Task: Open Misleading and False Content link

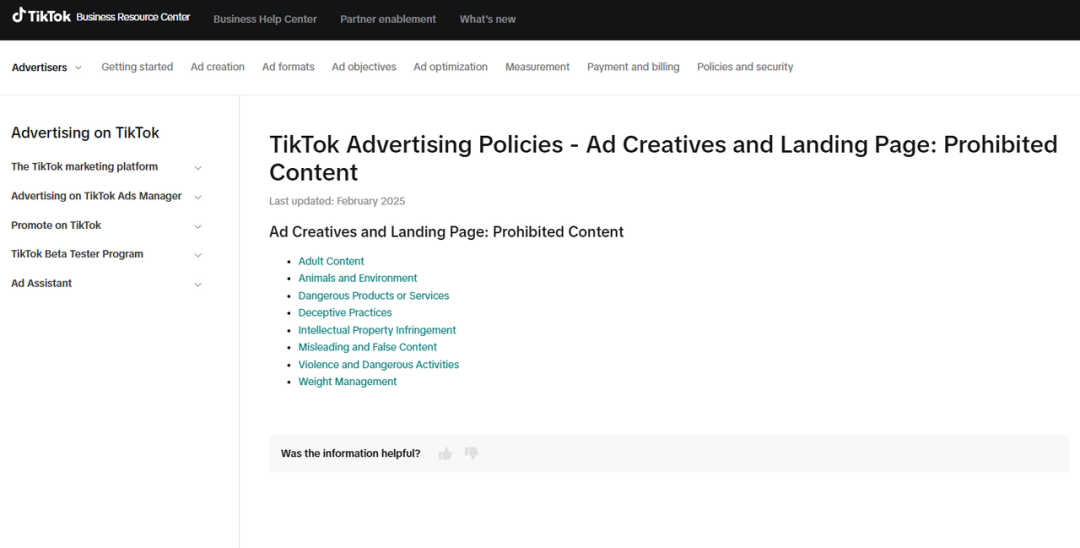Action: tap(367, 347)
